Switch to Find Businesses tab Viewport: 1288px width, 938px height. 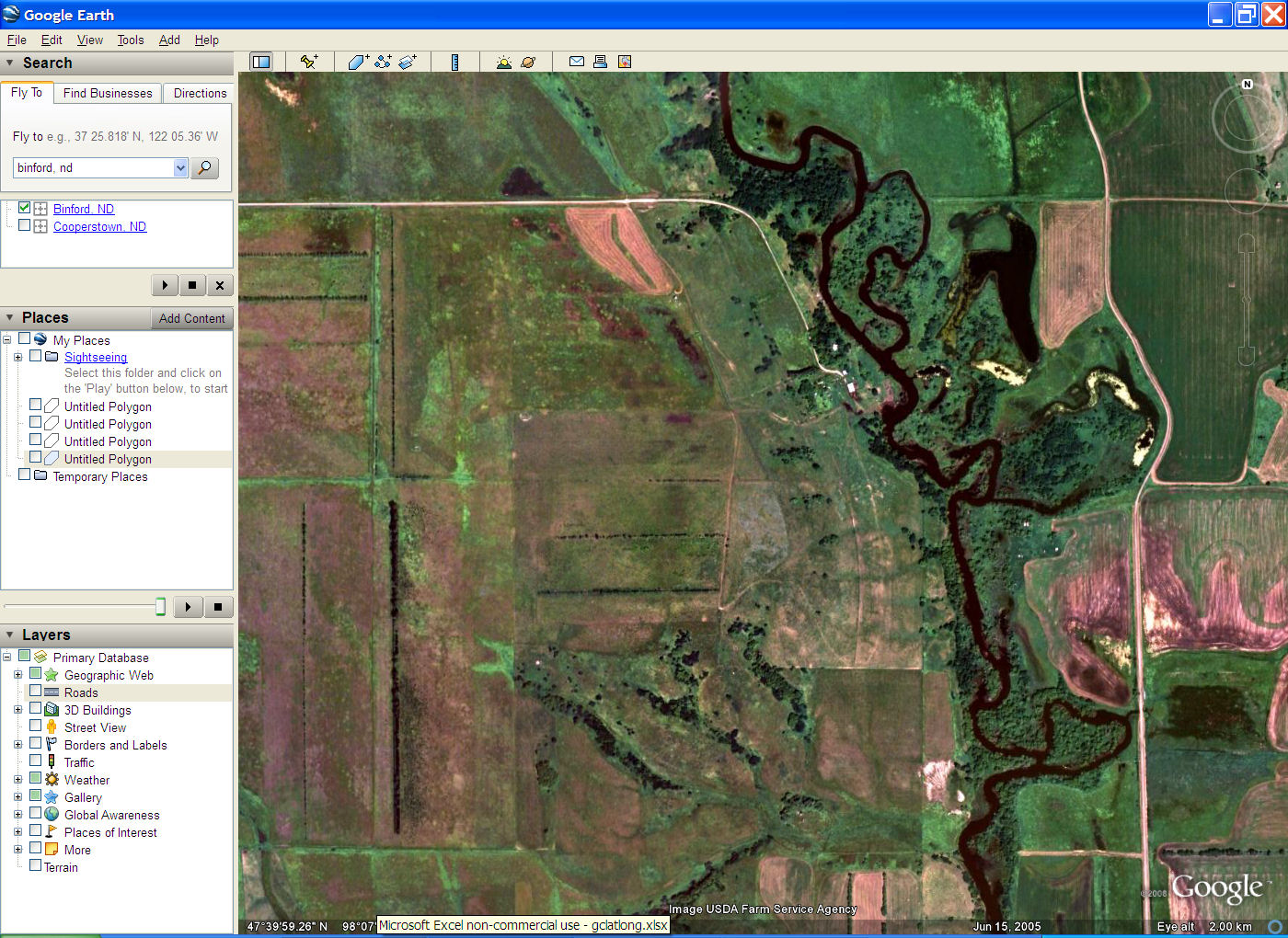pos(108,93)
